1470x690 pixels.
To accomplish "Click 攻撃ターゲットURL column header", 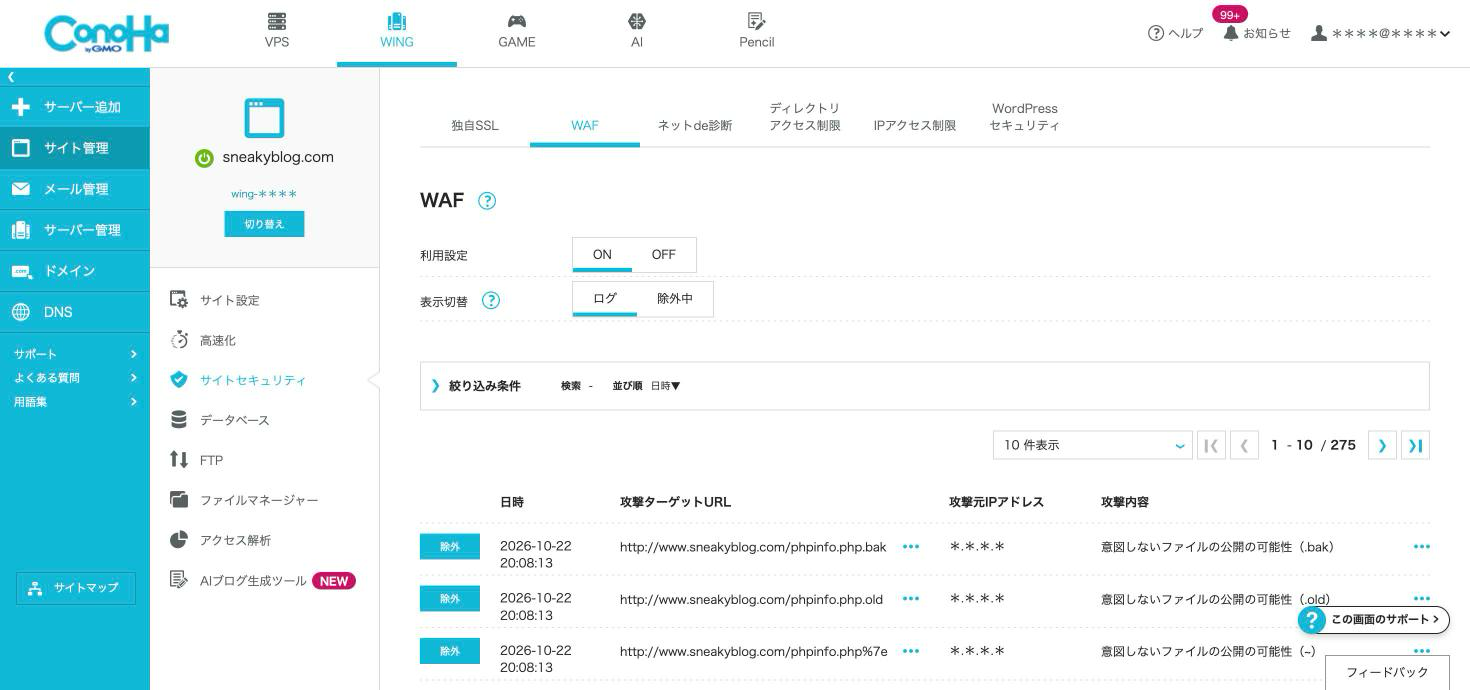I will pos(675,502).
